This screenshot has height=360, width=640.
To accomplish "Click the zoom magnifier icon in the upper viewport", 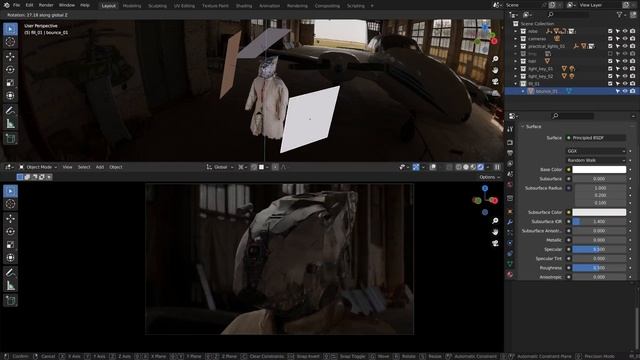I will (x=495, y=59).
